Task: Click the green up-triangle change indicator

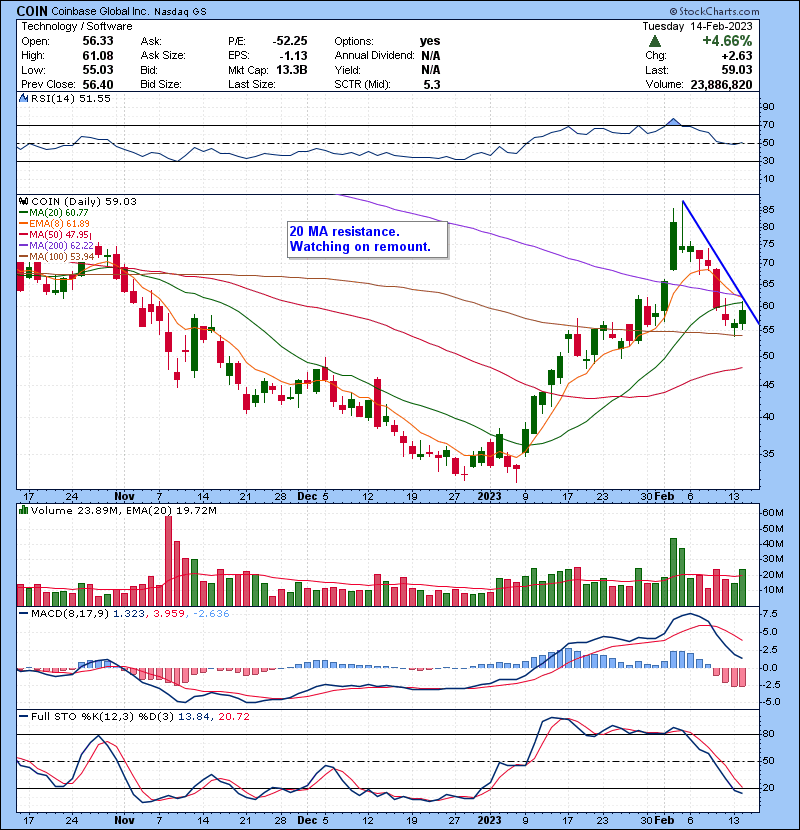Action: click(x=654, y=41)
